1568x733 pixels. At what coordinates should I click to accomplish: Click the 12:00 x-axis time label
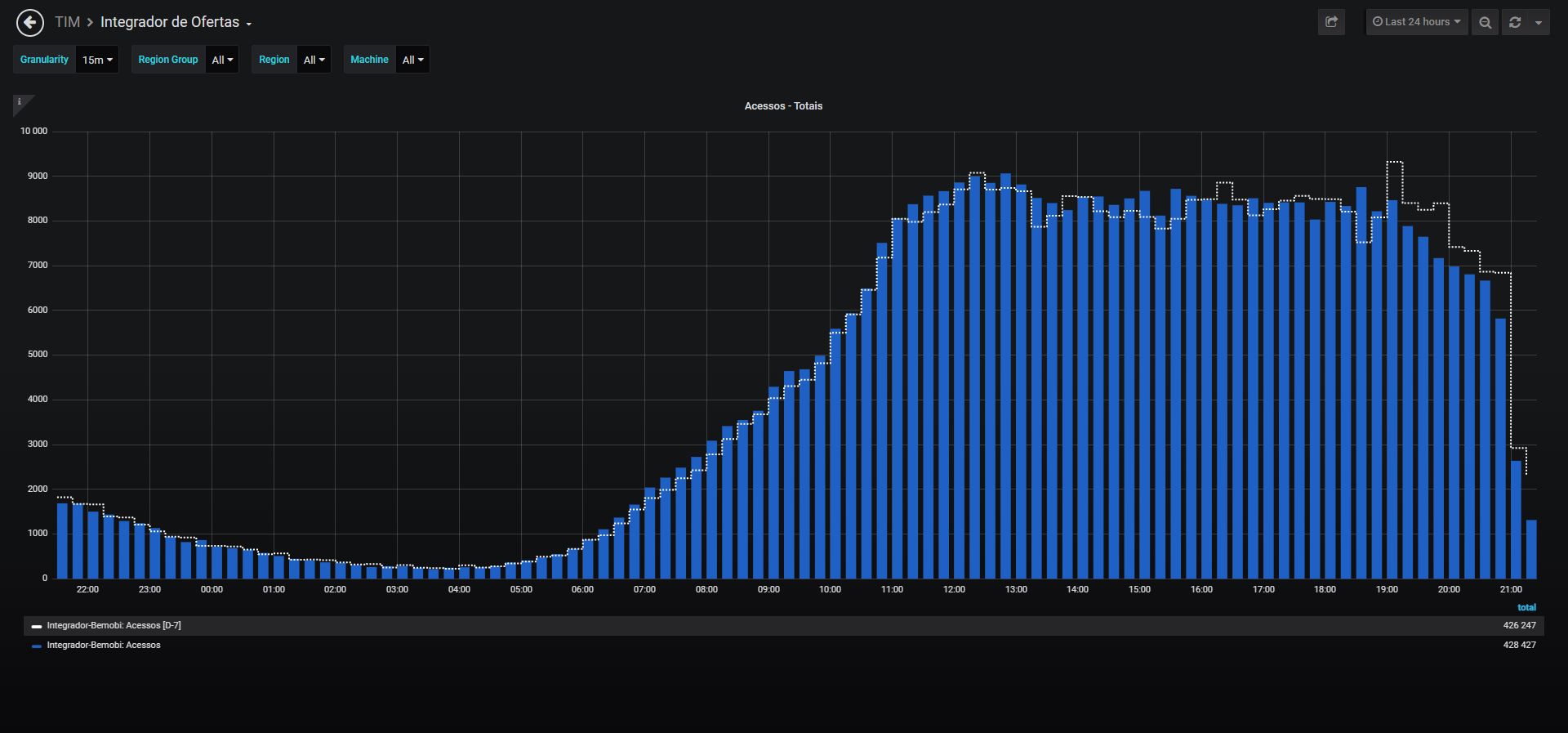tap(954, 590)
